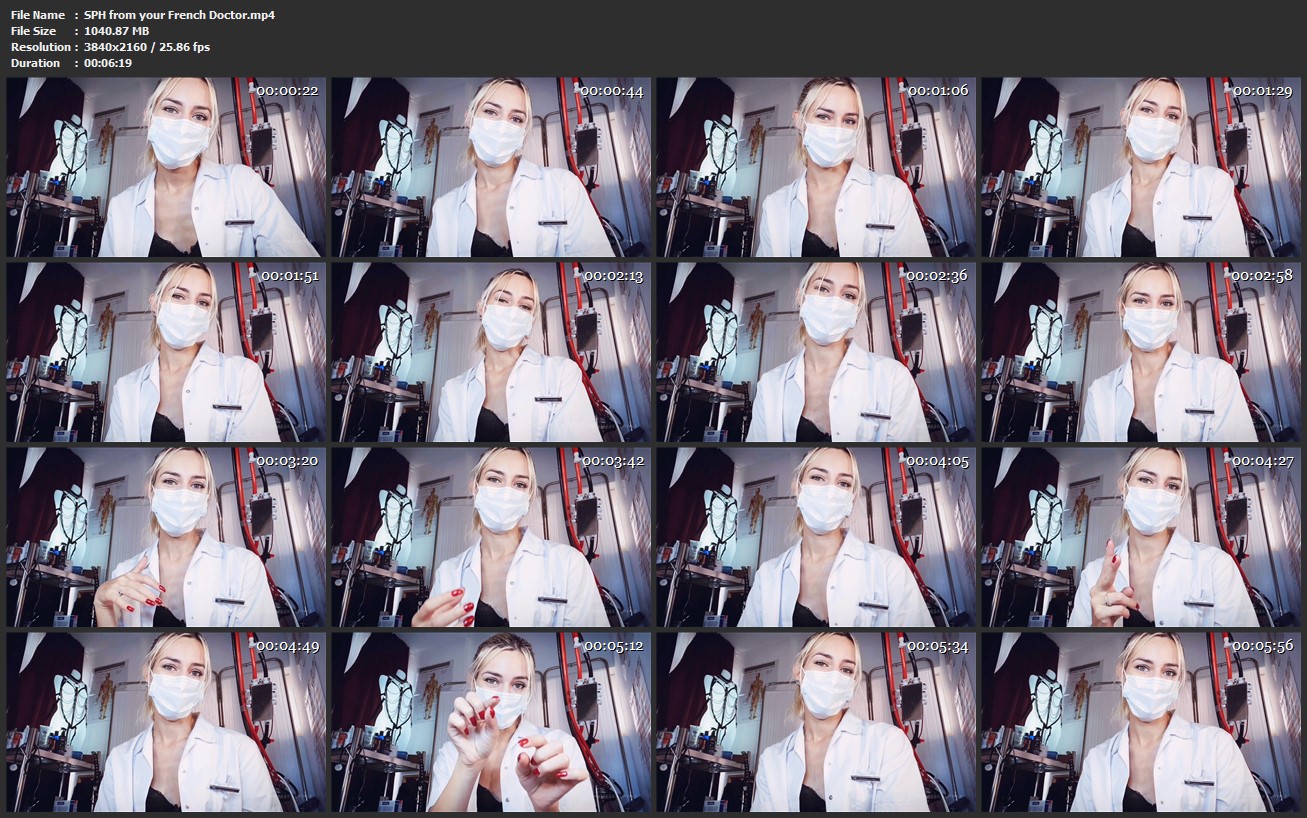Select the frame timestamped 00:05:12

pyautogui.click(x=491, y=722)
